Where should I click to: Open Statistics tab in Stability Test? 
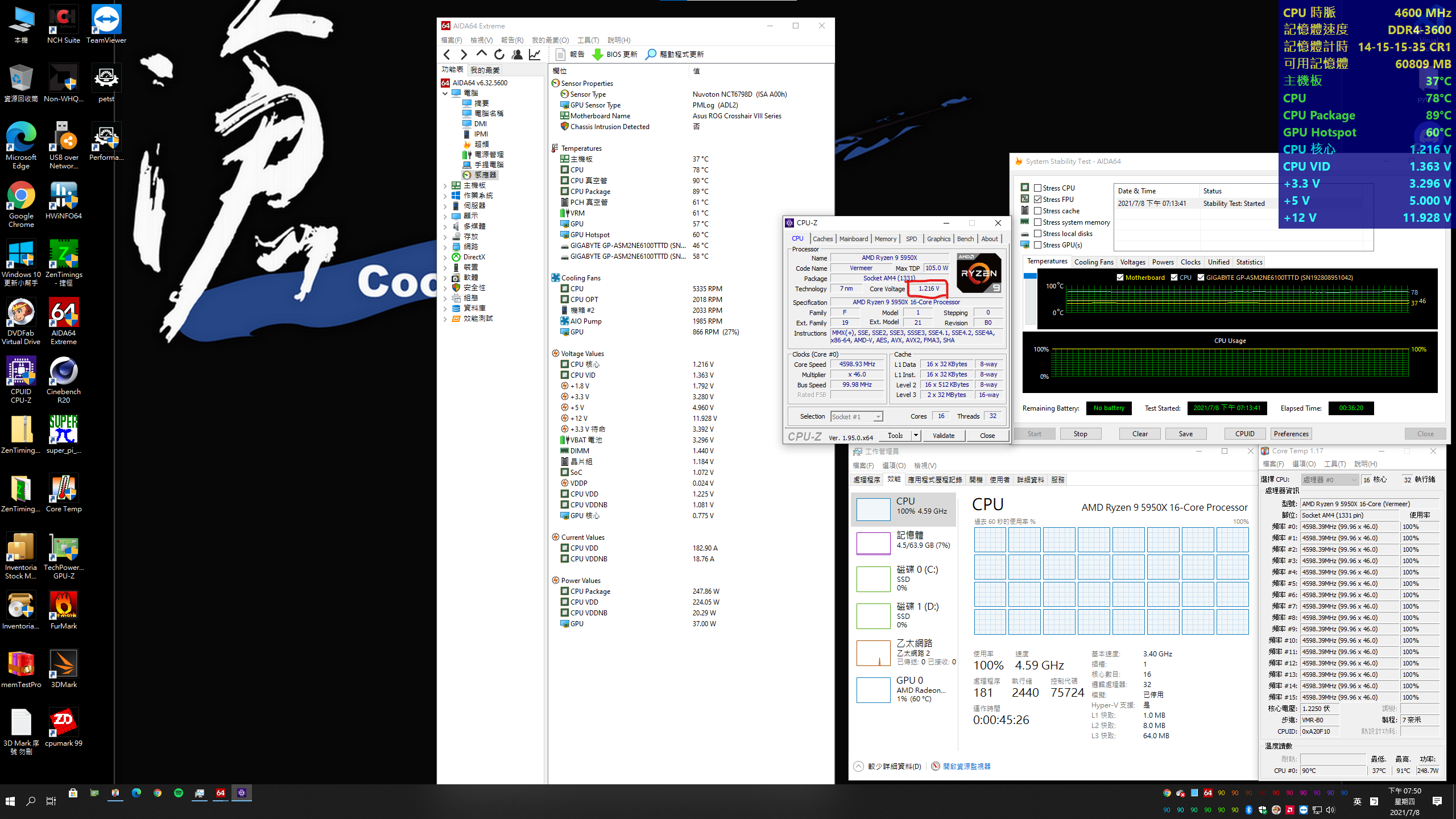pos(1249,262)
